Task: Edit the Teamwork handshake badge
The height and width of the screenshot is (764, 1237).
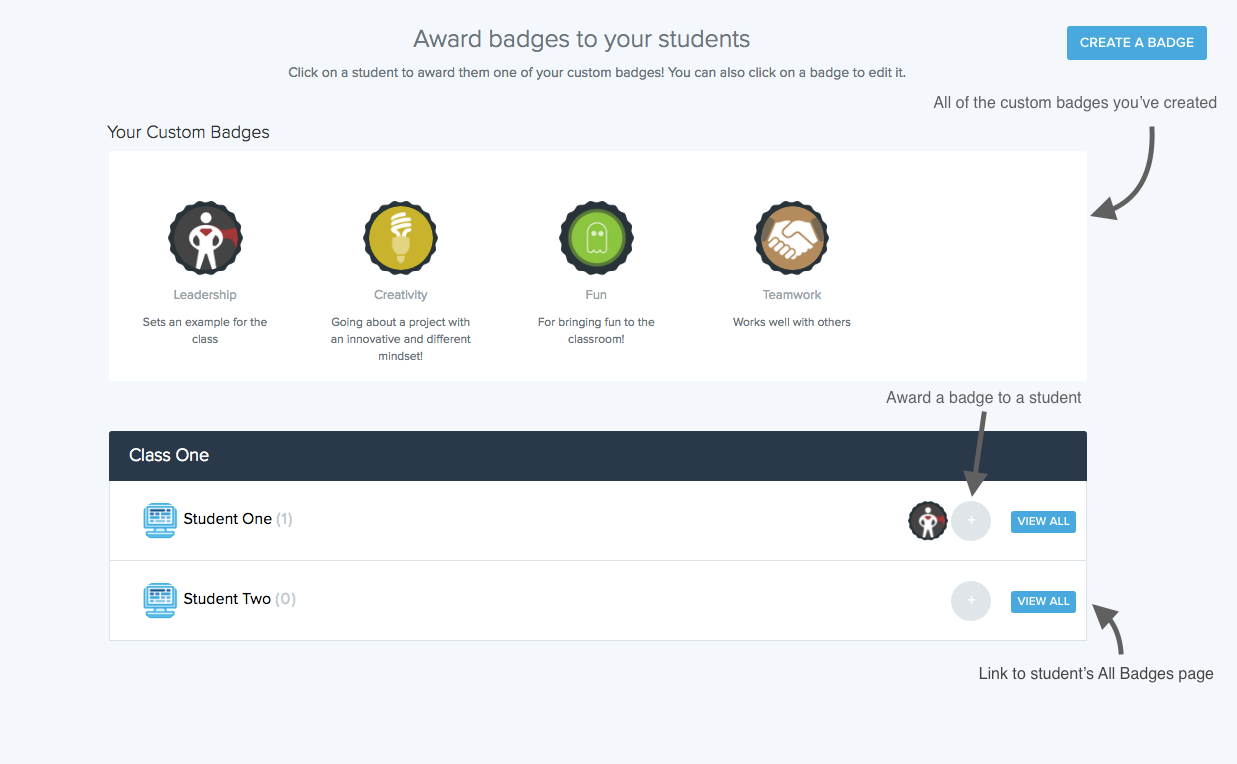Action: point(791,237)
